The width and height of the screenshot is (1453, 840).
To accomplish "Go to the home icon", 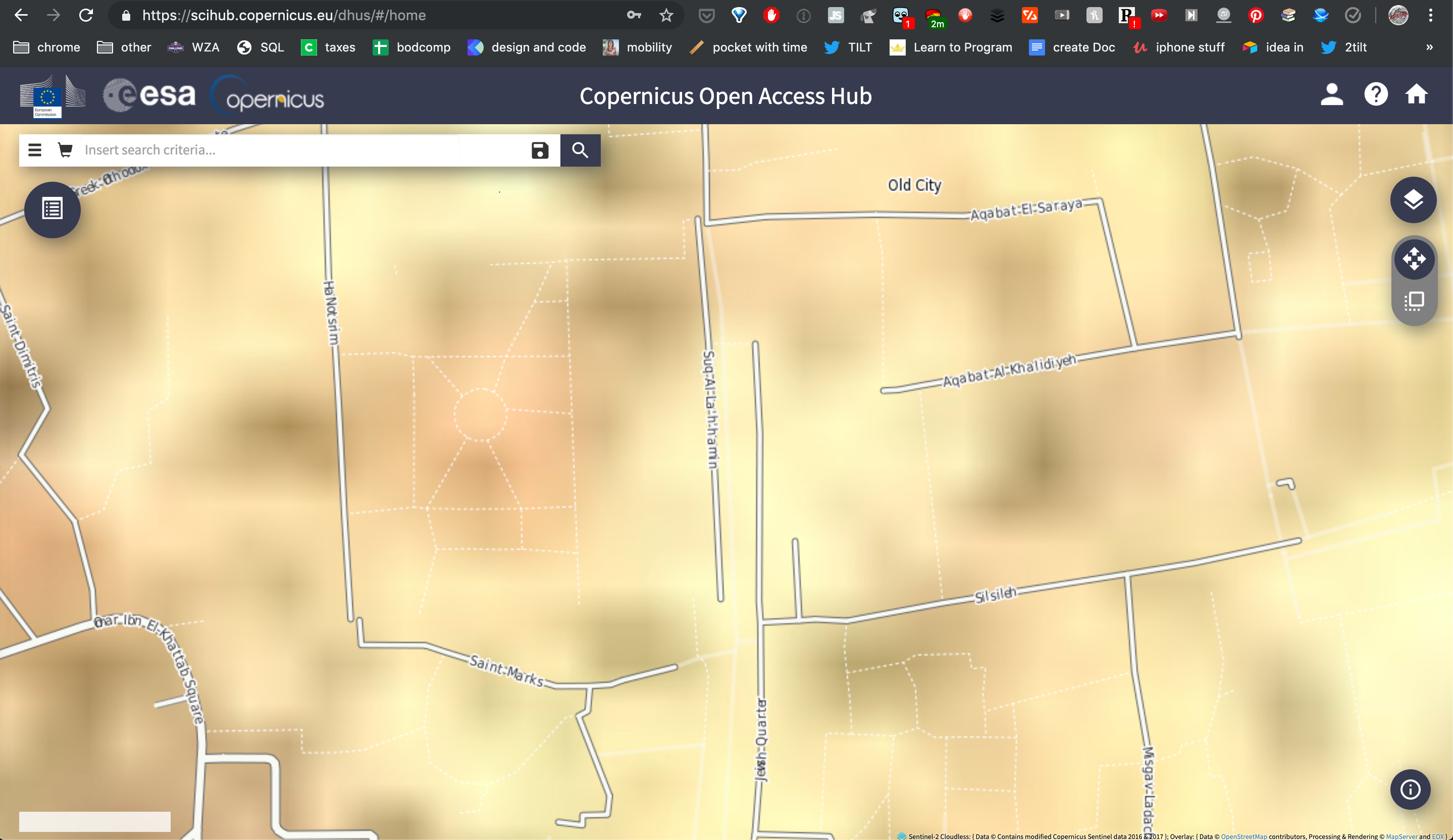I will (x=1416, y=95).
